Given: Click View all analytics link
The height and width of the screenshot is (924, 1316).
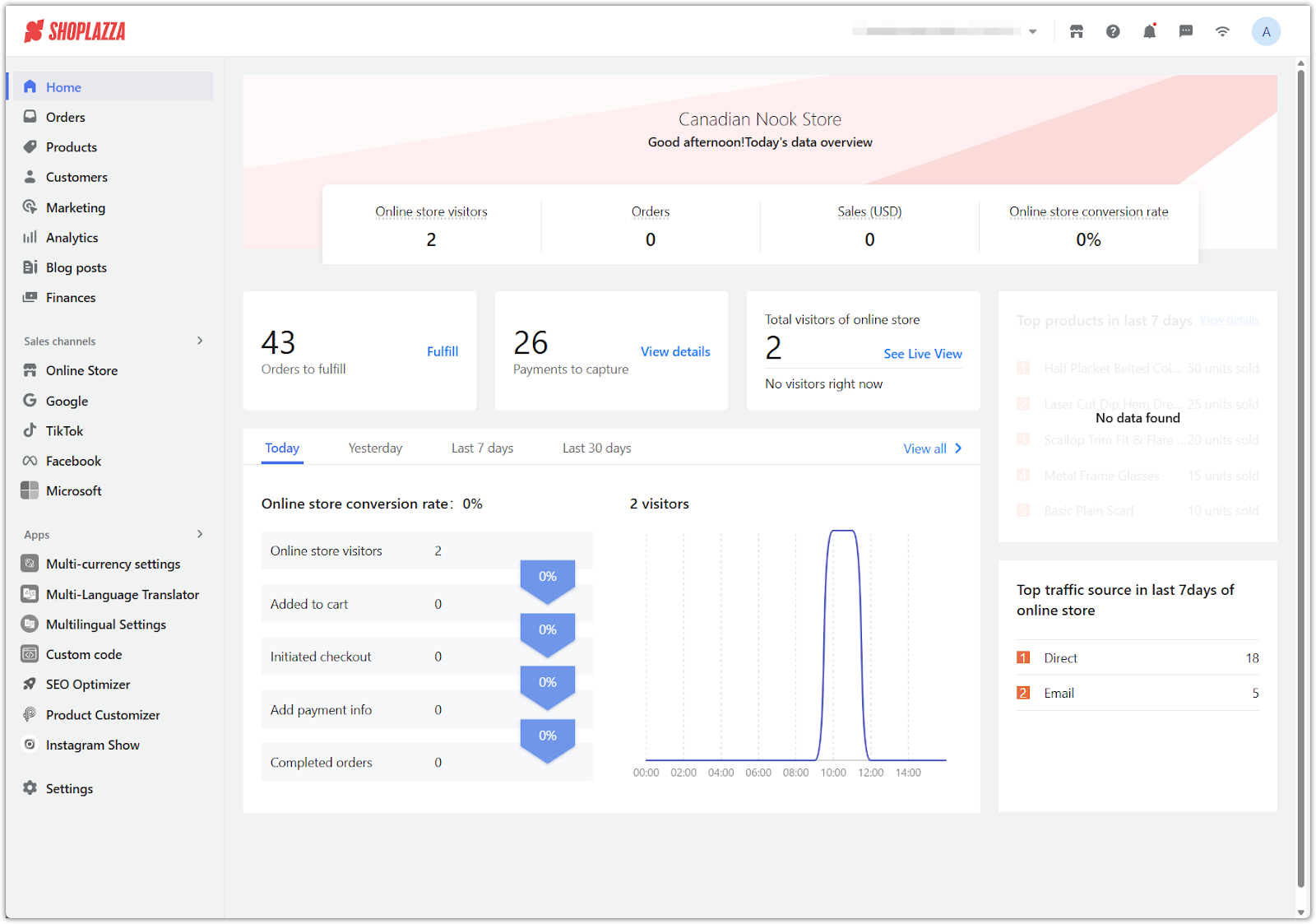Looking at the screenshot, I should [x=933, y=448].
